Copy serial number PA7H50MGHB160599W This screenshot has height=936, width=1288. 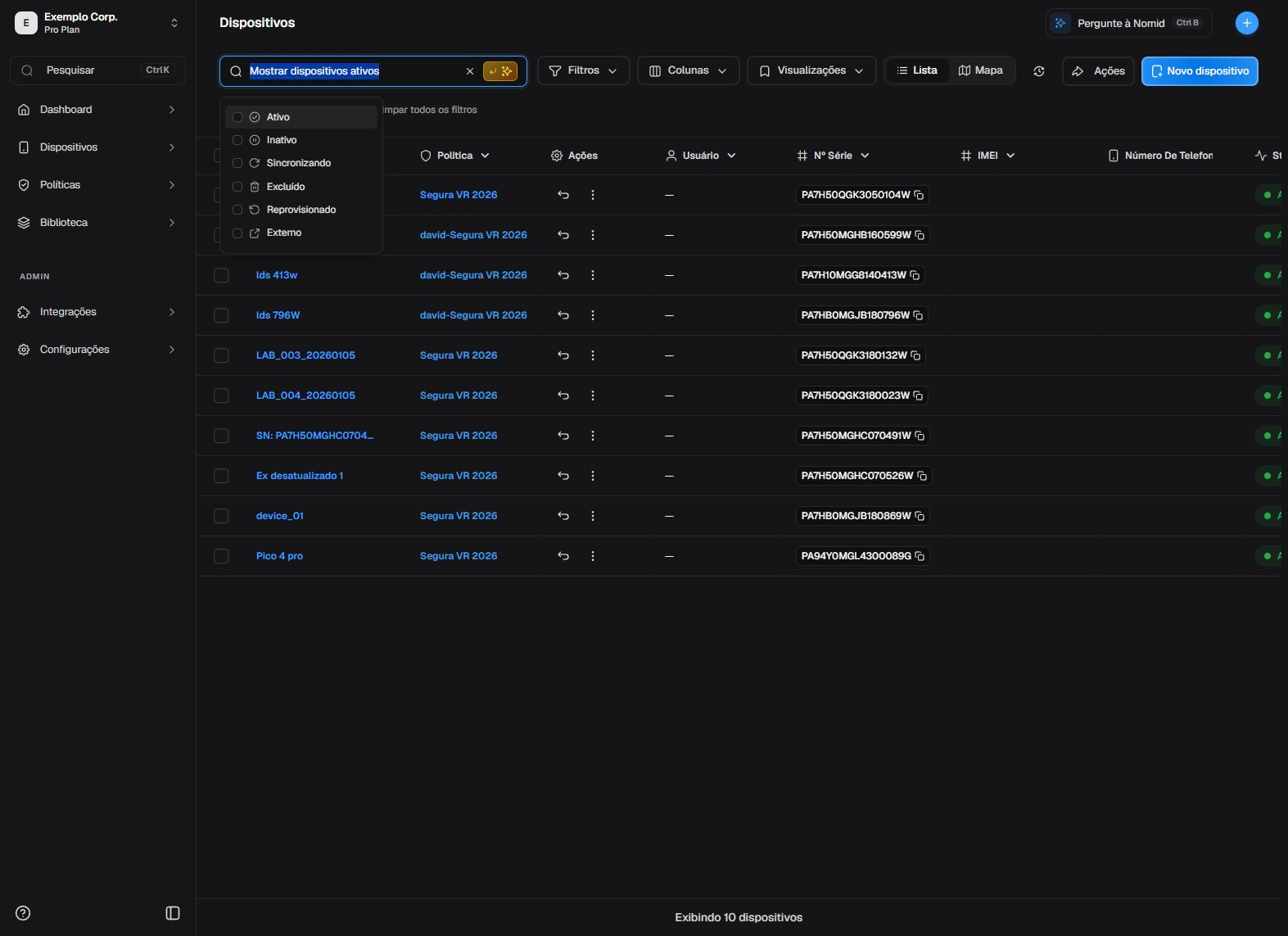coord(920,235)
